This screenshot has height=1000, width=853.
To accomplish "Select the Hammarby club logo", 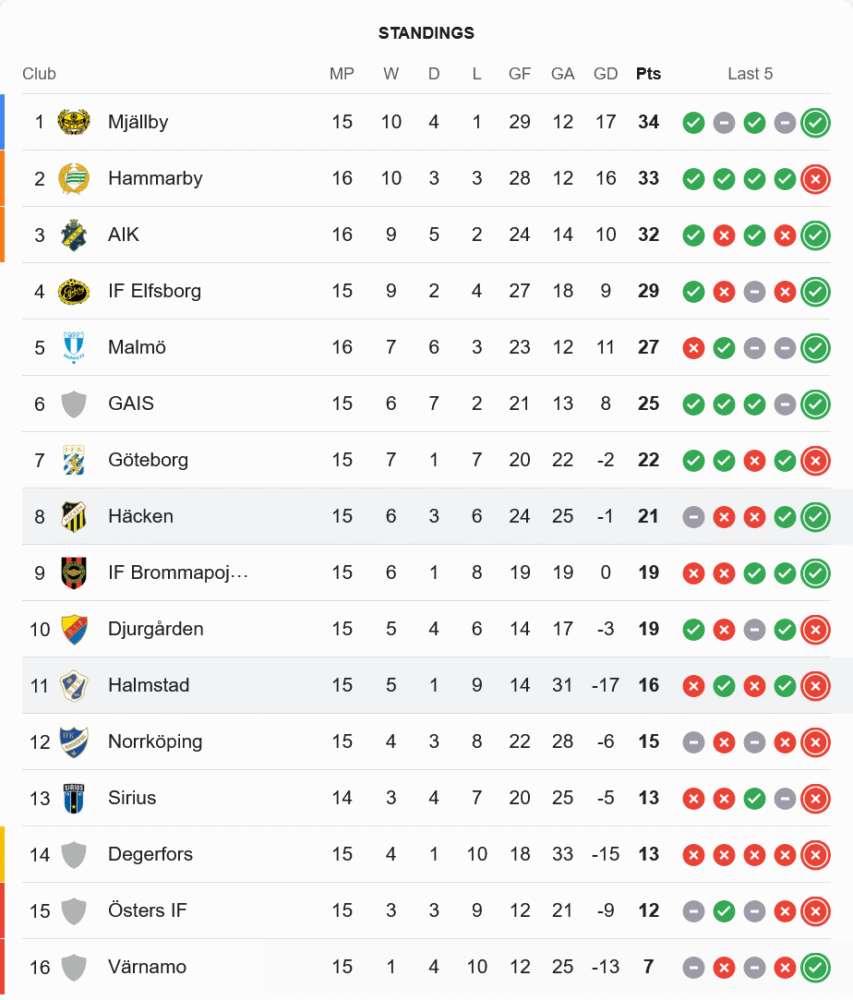I will (x=73, y=179).
